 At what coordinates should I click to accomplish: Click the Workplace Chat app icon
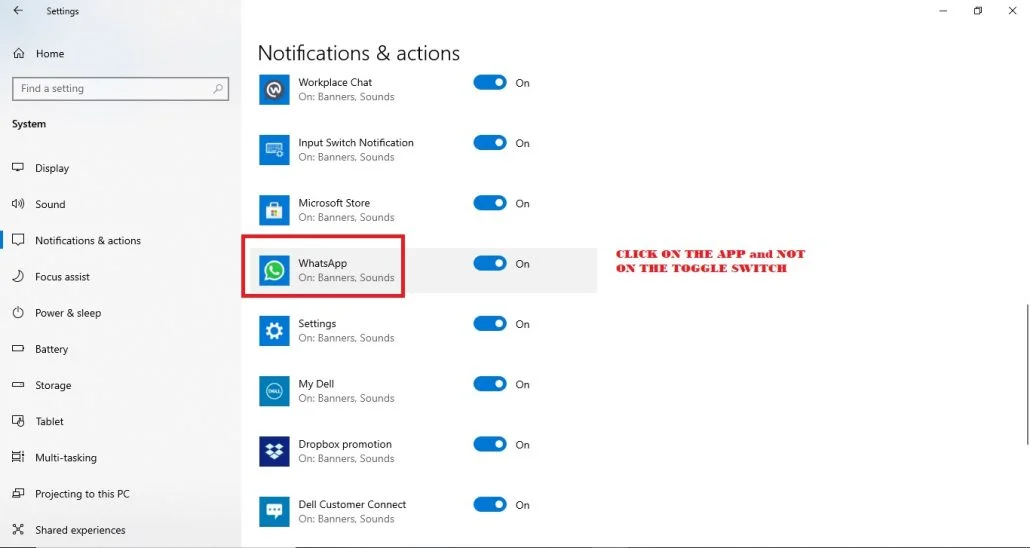point(274,89)
